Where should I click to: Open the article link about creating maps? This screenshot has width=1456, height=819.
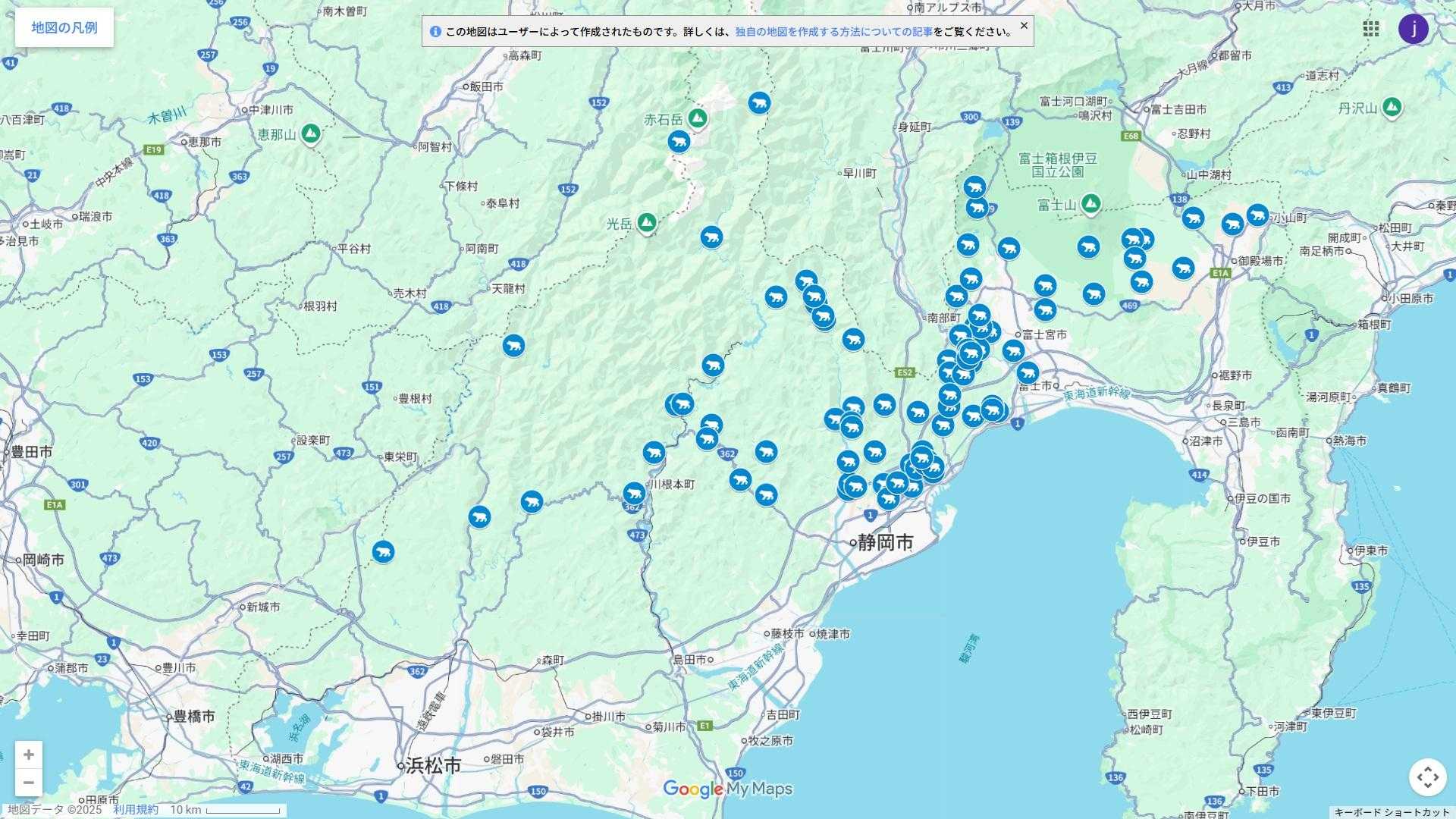click(833, 32)
